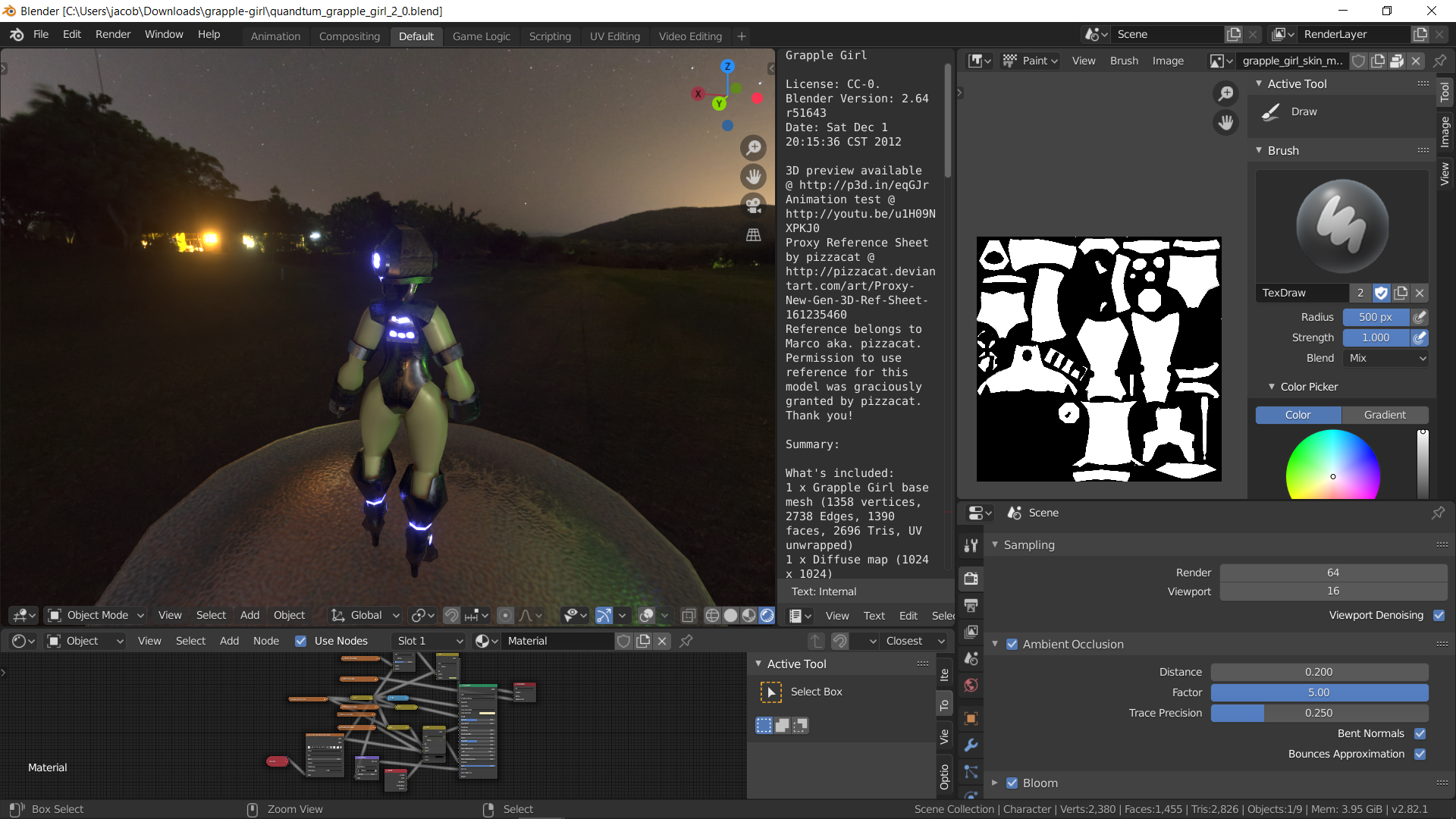Switch to the Modifier Properties wrench tab
Viewport: 1456px width, 819px height.
click(x=971, y=746)
